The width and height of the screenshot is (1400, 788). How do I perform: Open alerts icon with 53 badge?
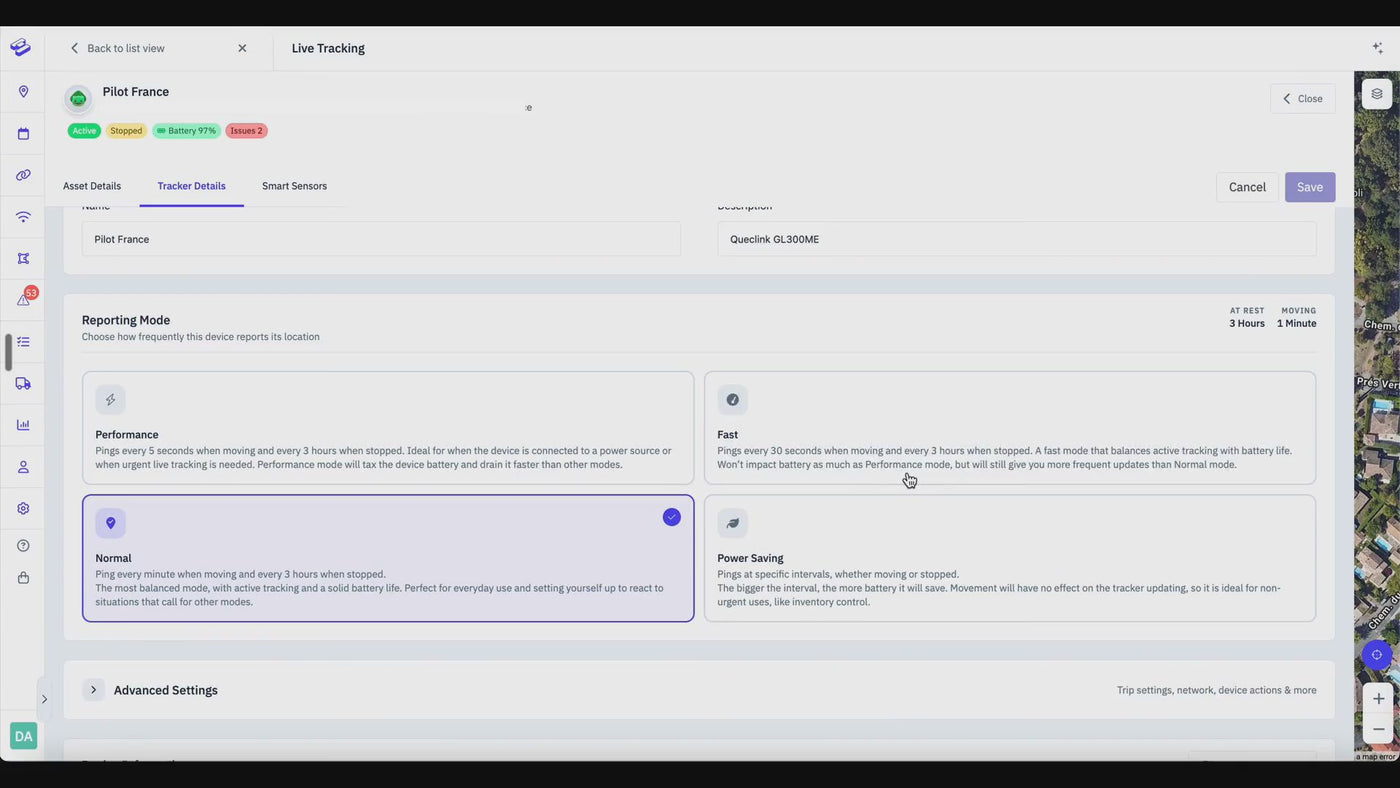click(x=25, y=298)
